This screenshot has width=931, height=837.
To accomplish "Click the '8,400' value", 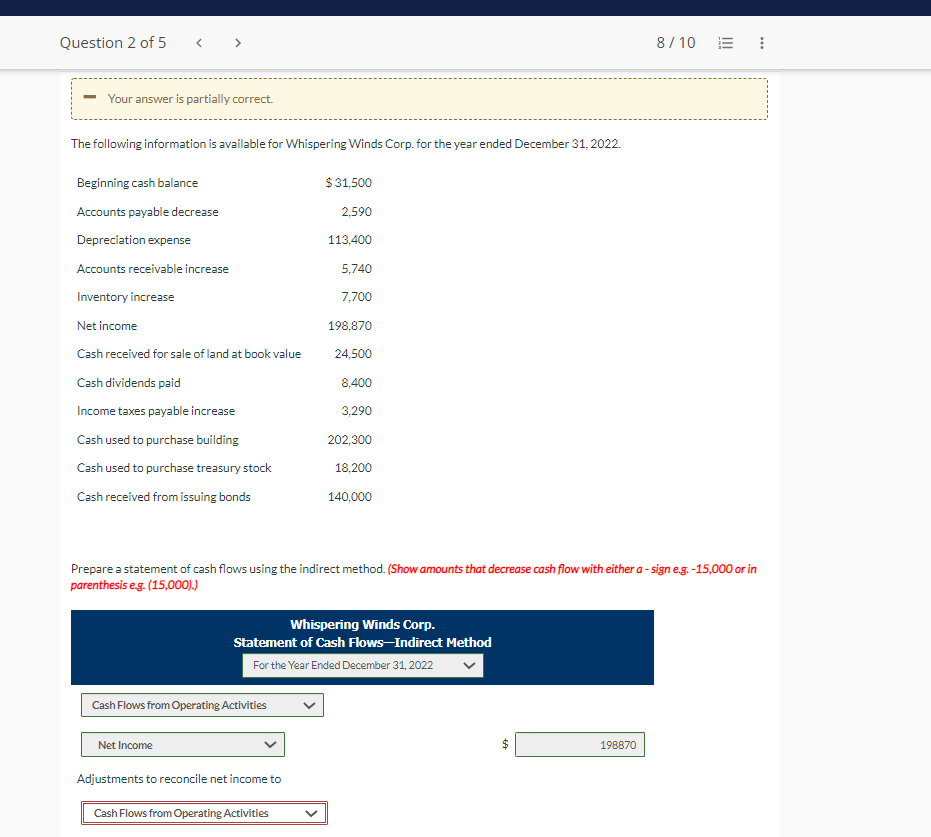I will (x=356, y=383).
